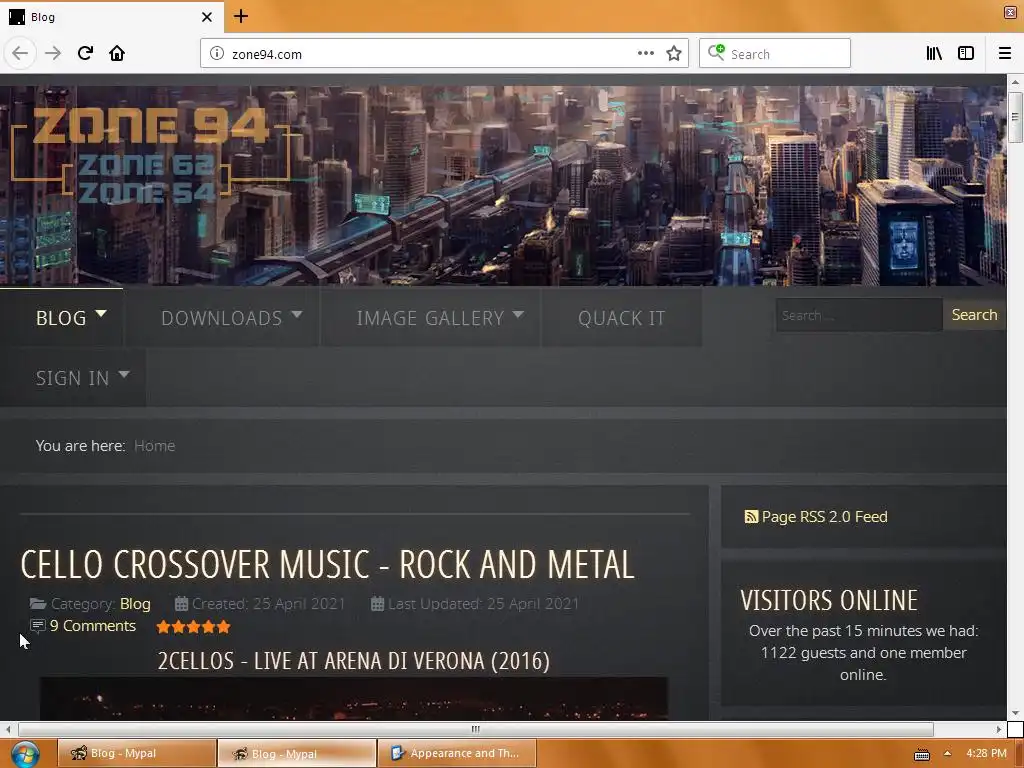Viewport: 1024px width, 768px height.
Task: Click the browser back arrow
Action: [20, 53]
